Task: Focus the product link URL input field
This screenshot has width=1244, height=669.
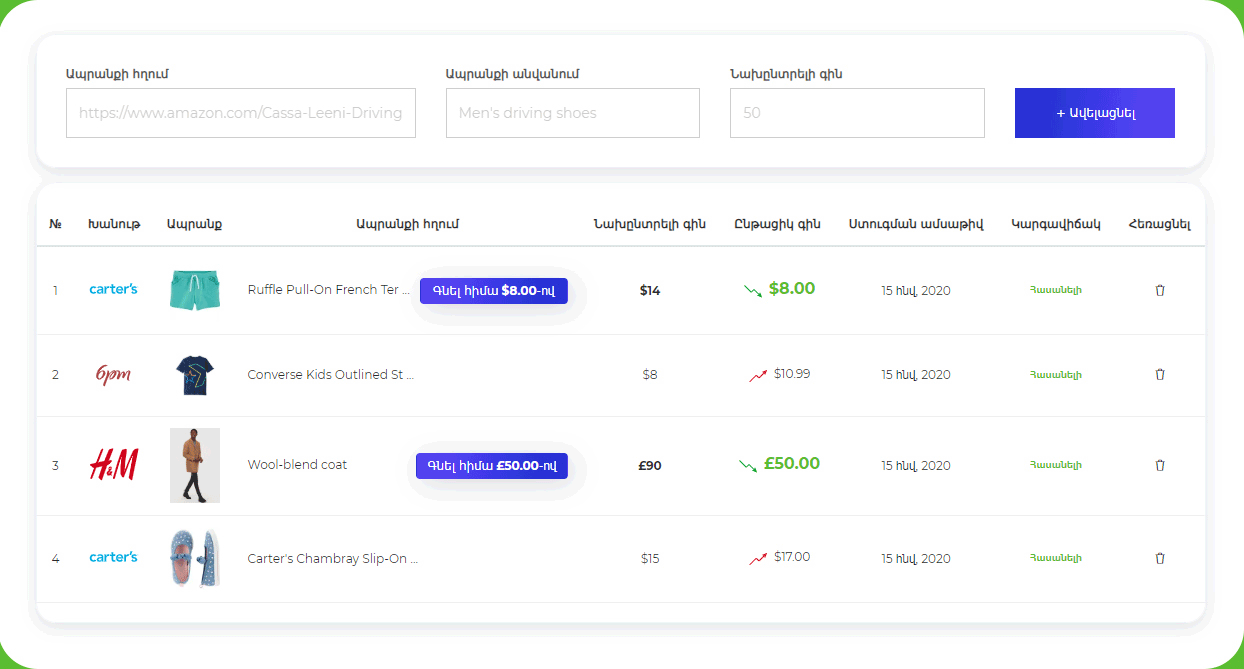Action: tap(241, 113)
